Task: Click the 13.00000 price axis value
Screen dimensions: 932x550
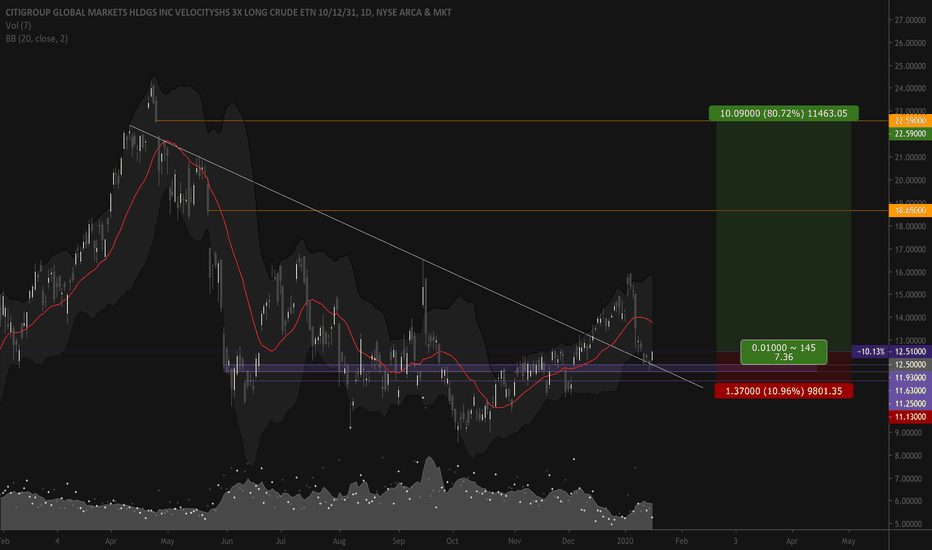Action: 911,341
